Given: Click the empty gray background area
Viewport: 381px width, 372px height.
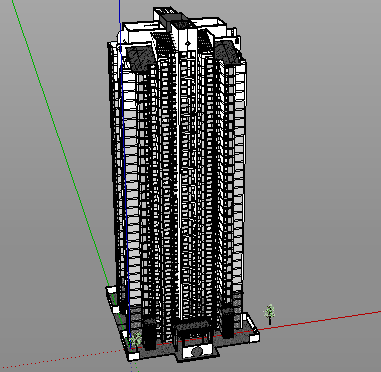Looking at the screenshot, I should (x=317, y=133).
